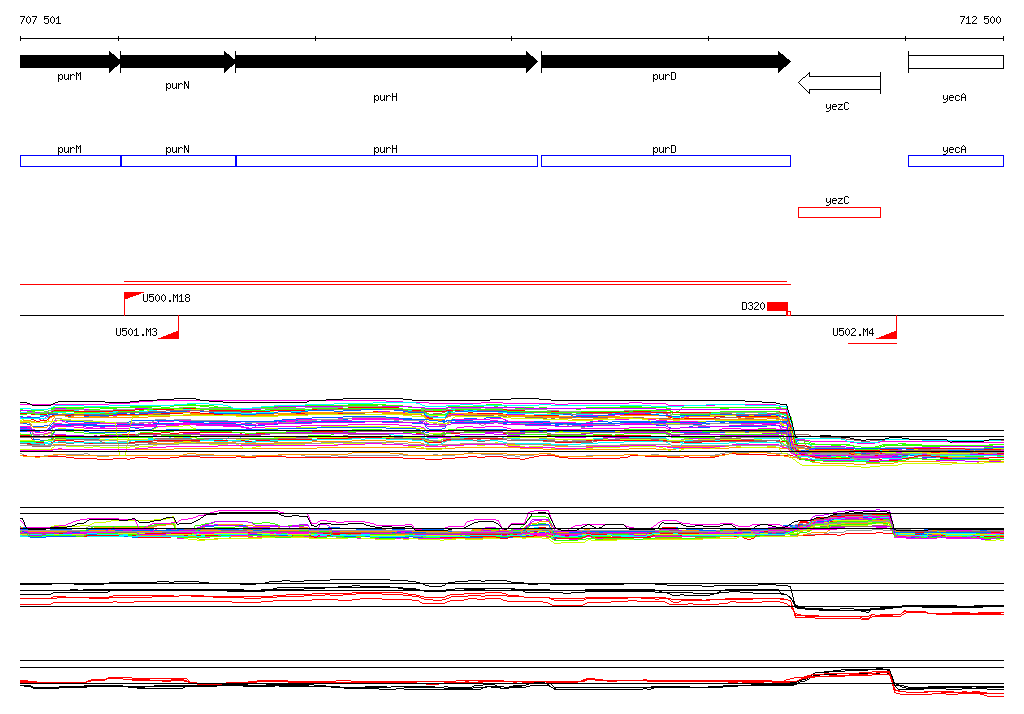Click the short red line under U502.M4

coord(872,343)
